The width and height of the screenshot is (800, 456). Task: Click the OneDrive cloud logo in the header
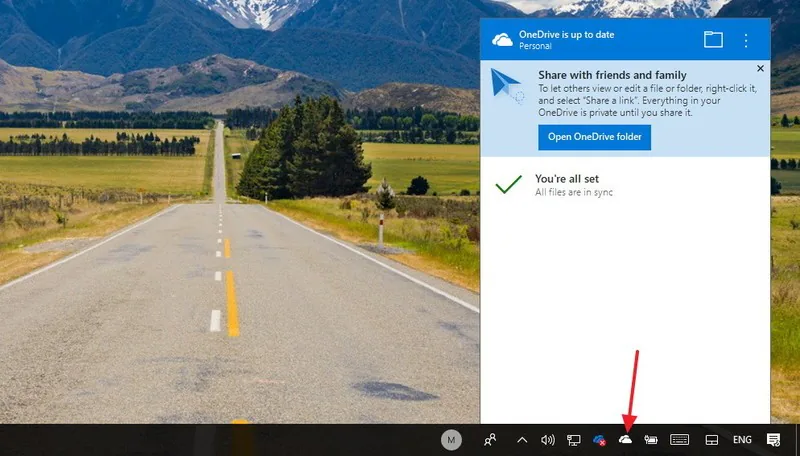pyautogui.click(x=502, y=40)
